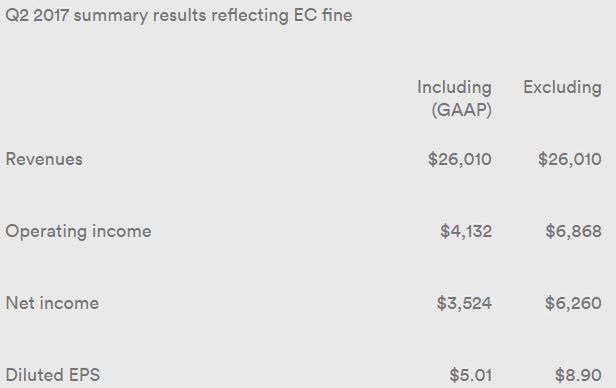616x388 pixels.
Task: Click diluted EPS value $8.90
Action: click(578, 375)
